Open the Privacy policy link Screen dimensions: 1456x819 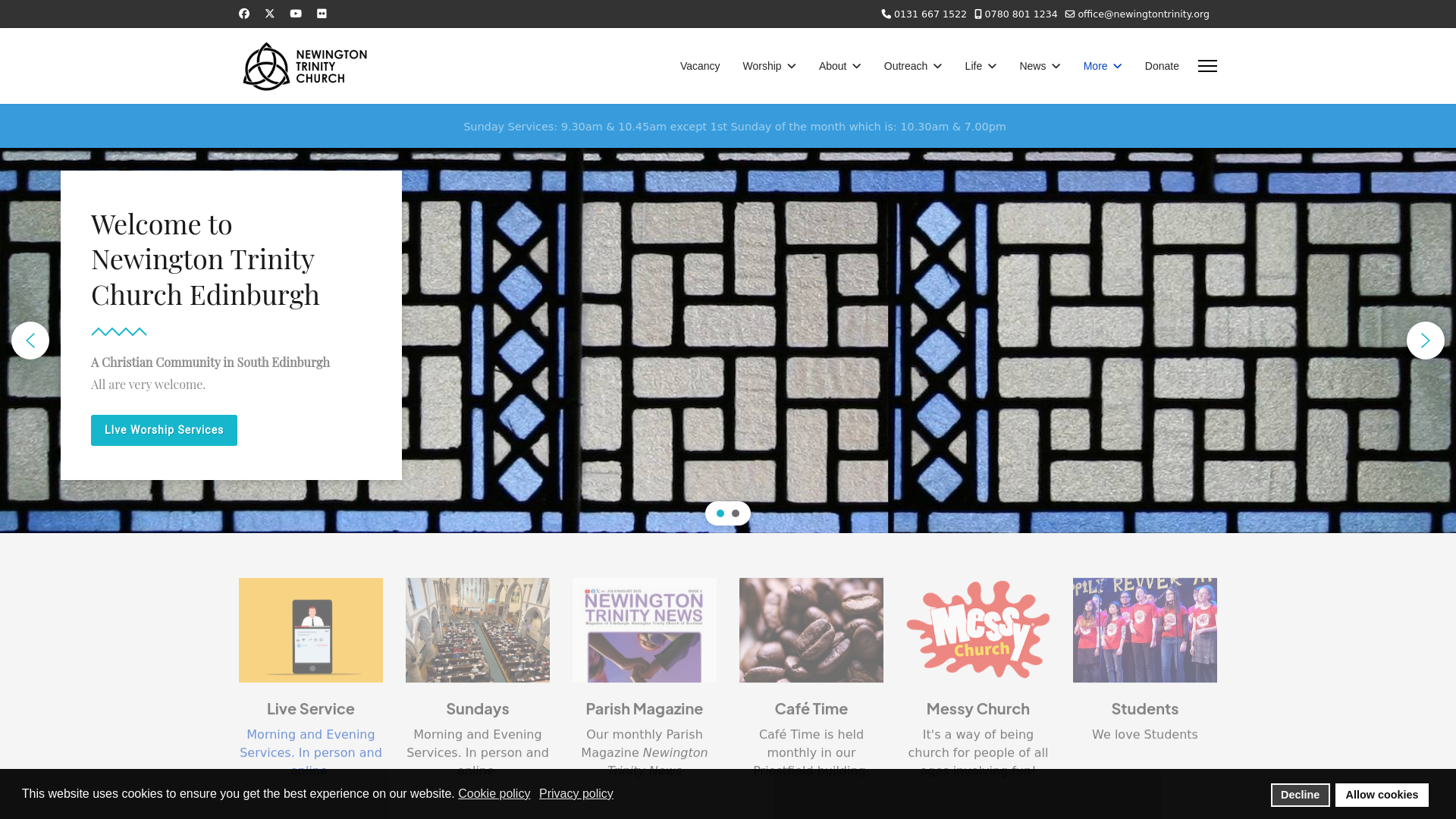[x=576, y=794]
